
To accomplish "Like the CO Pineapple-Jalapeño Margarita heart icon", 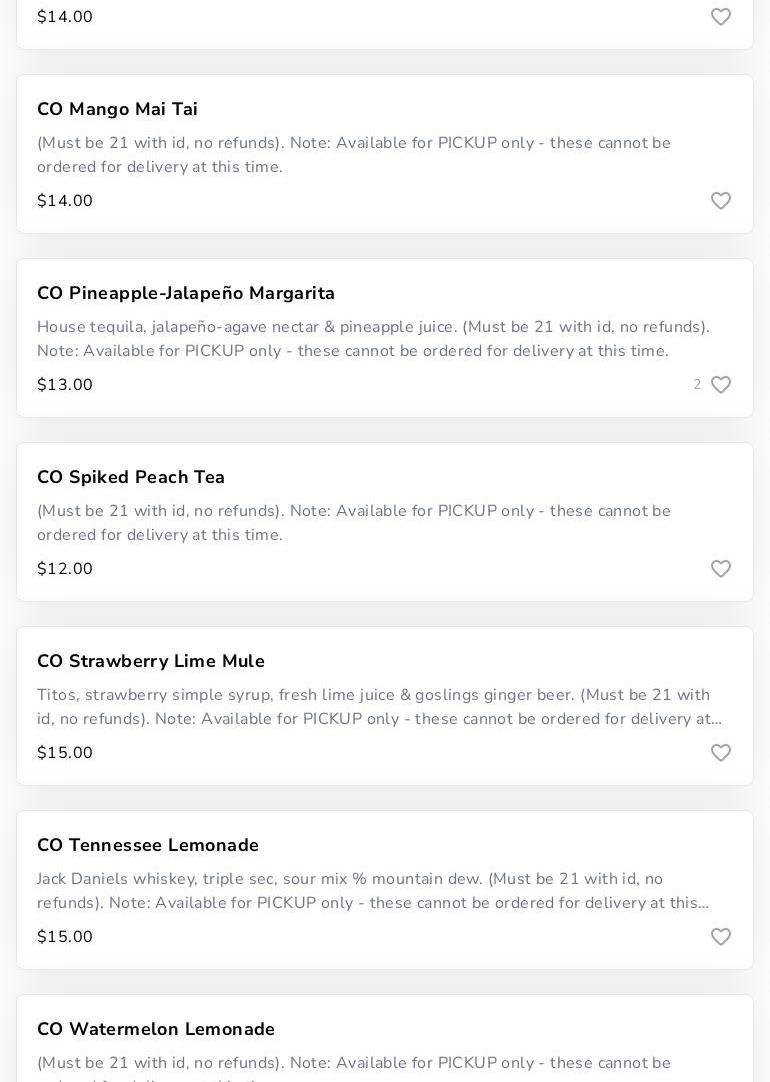I will tap(721, 385).
